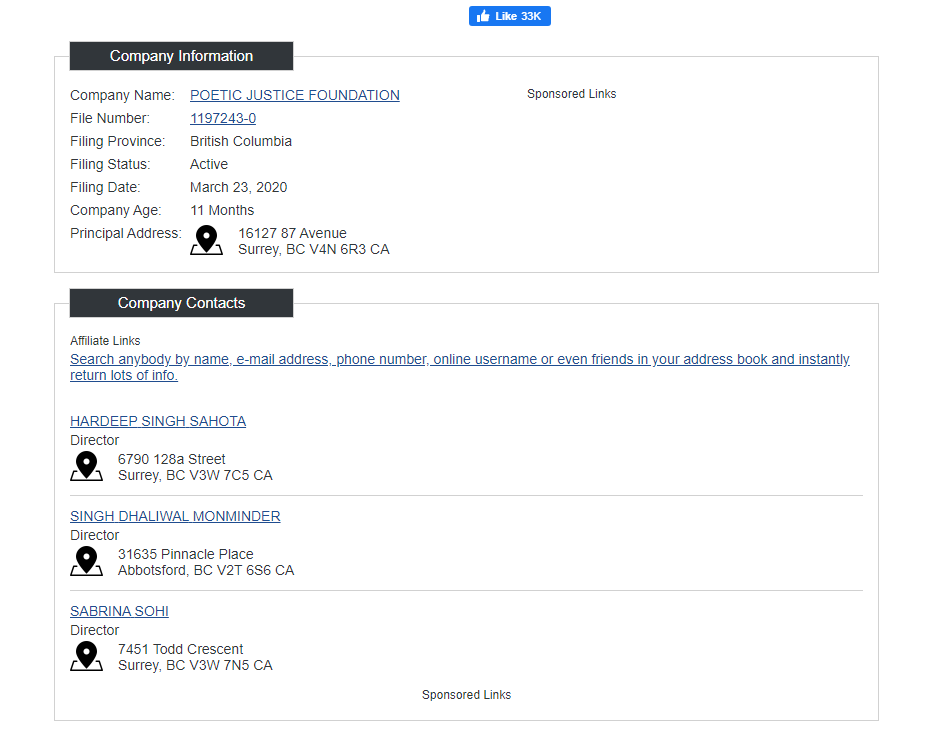This screenshot has height=735, width=942.
Task: Select the 'Active' filing status value
Action: (x=209, y=164)
